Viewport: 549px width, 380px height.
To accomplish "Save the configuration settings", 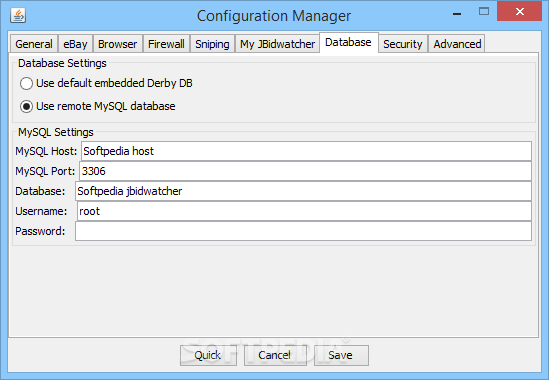I will coord(341,355).
